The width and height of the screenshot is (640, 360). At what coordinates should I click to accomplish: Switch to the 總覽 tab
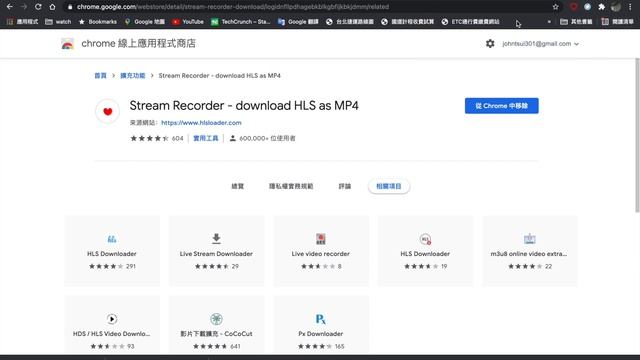pyautogui.click(x=238, y=186)
